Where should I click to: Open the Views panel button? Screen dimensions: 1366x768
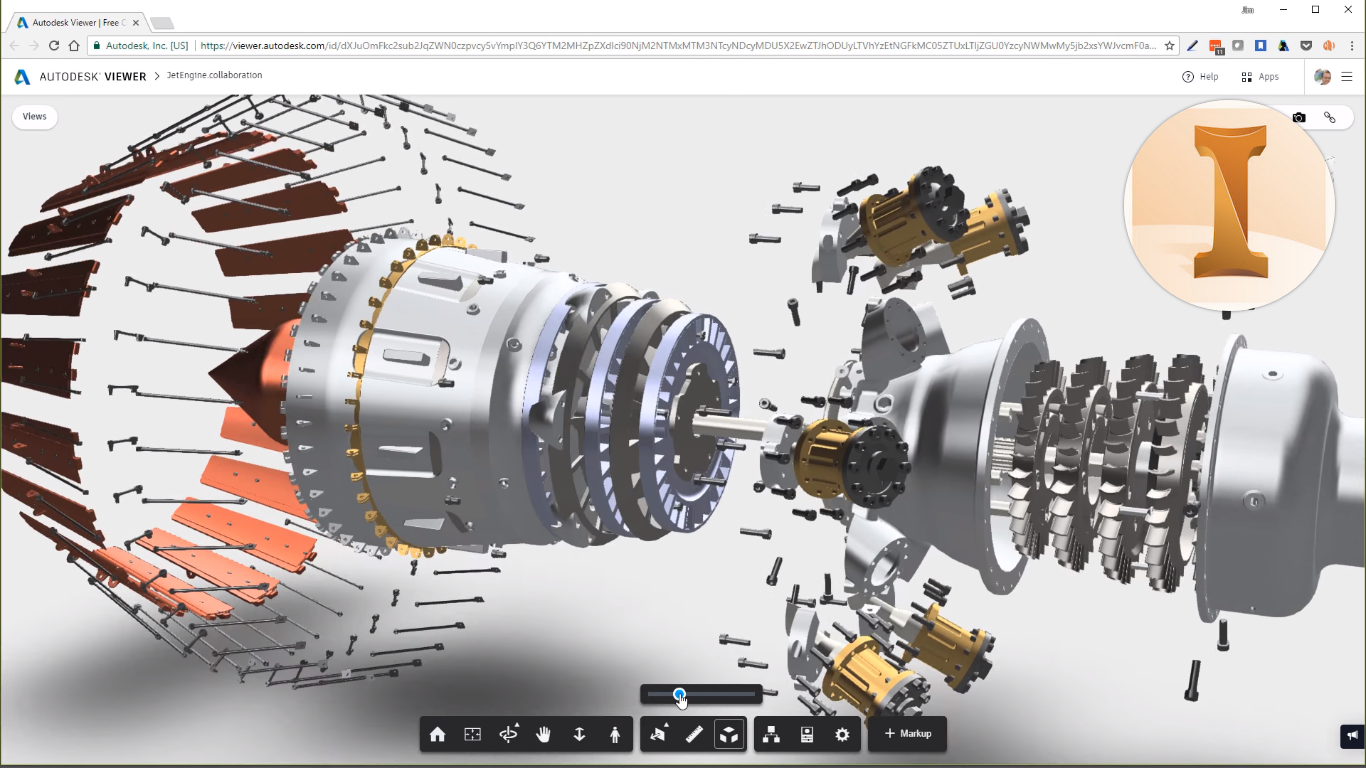click(35, 116)
